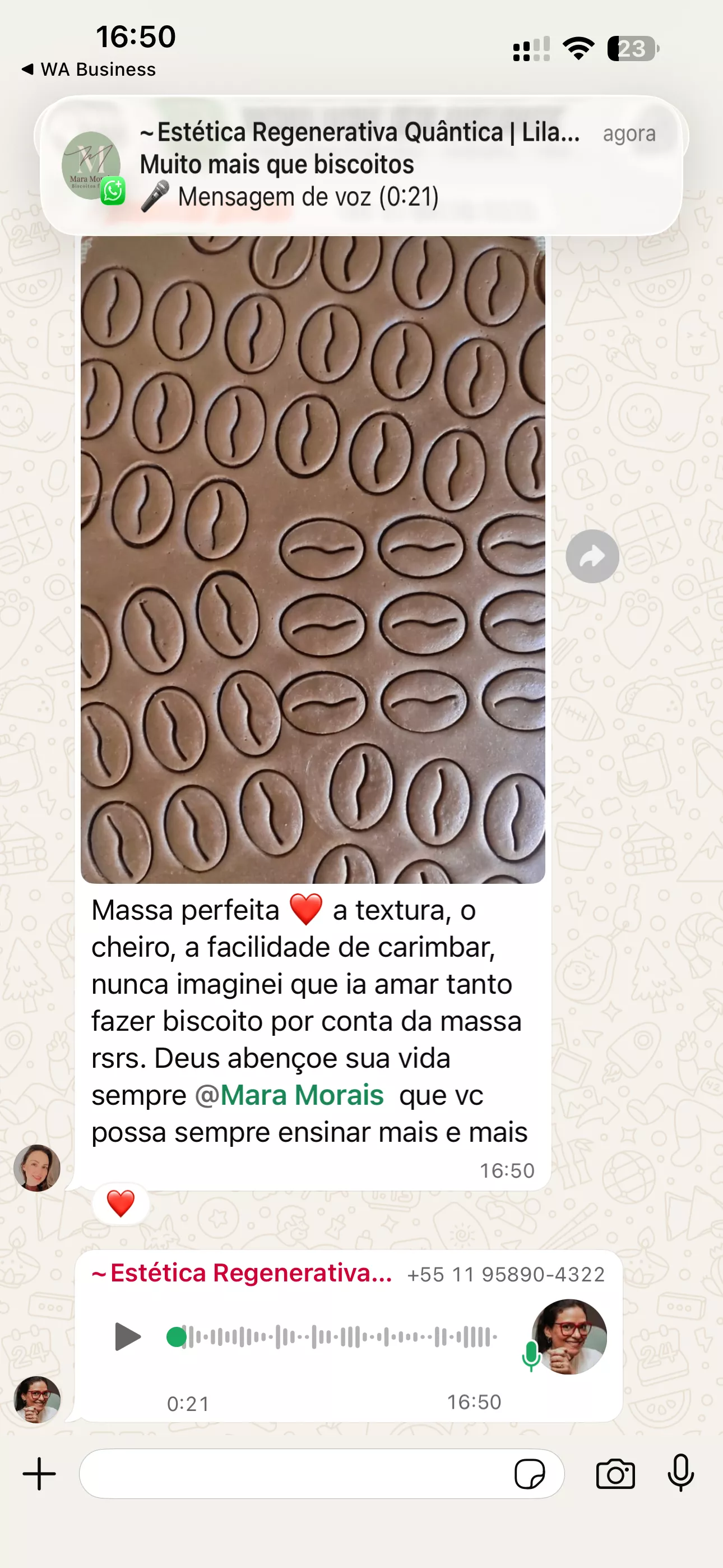This screenshot has height=1568, width=723.
Task: Tap the avatar beside the voice message
Action: pos(37,1399)
